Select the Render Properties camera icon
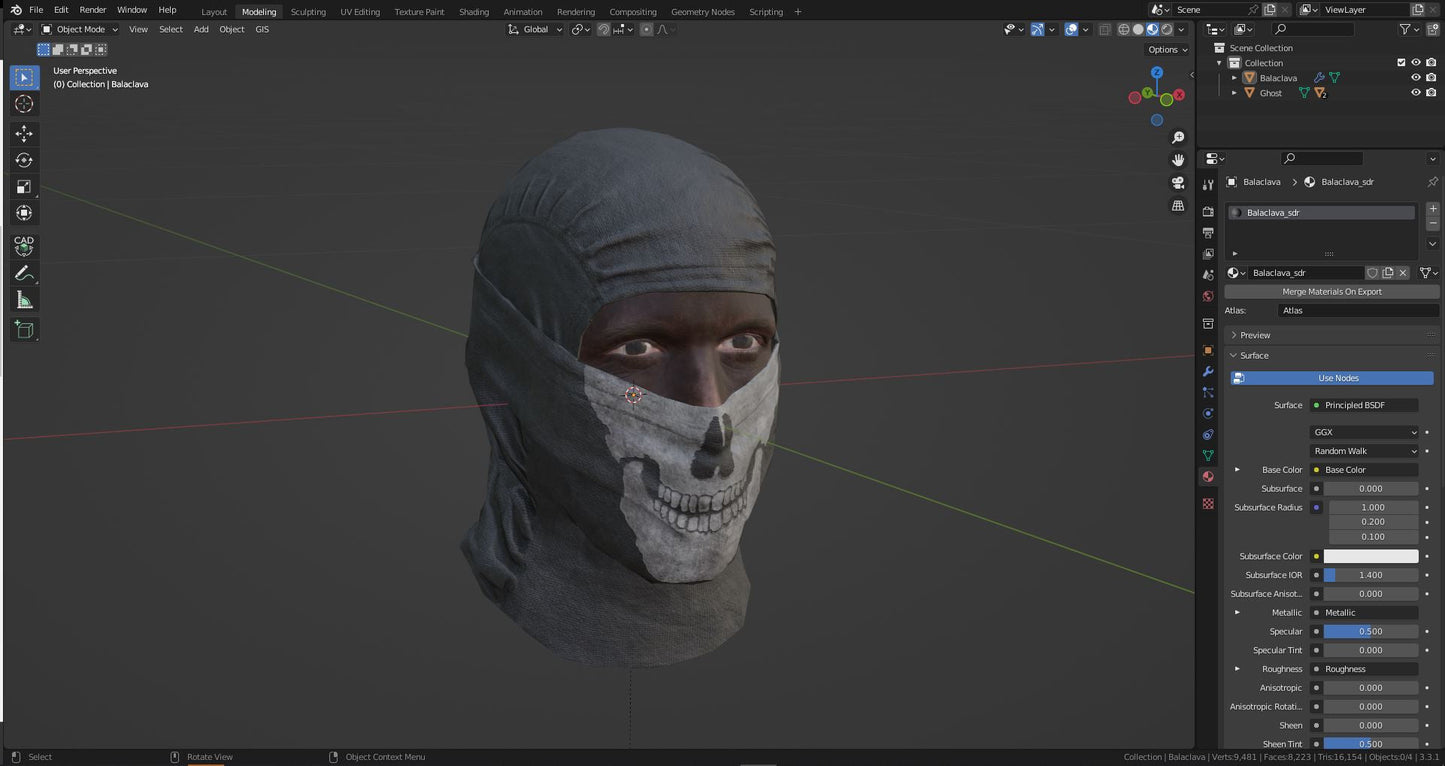Screen dimensions: 1445x766 pos(1208,211)
